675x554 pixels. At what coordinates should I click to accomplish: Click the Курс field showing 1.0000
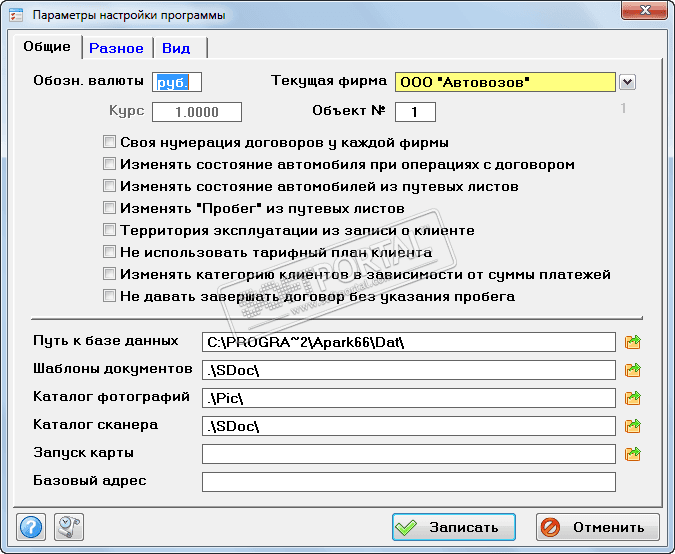point(197,112)
